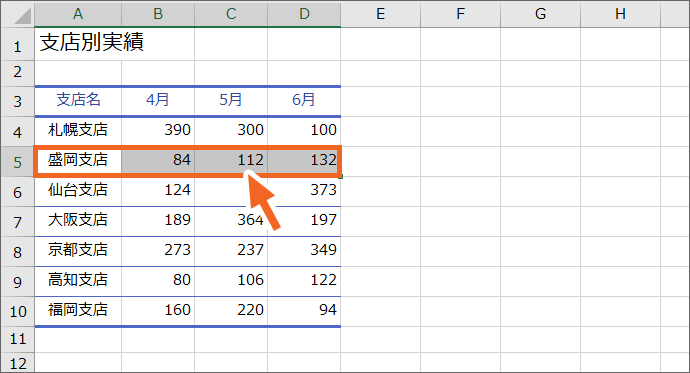Select row 4 header
Image resolution: width=690 pixels, height=373 pixels.
[x=18, y=132]
